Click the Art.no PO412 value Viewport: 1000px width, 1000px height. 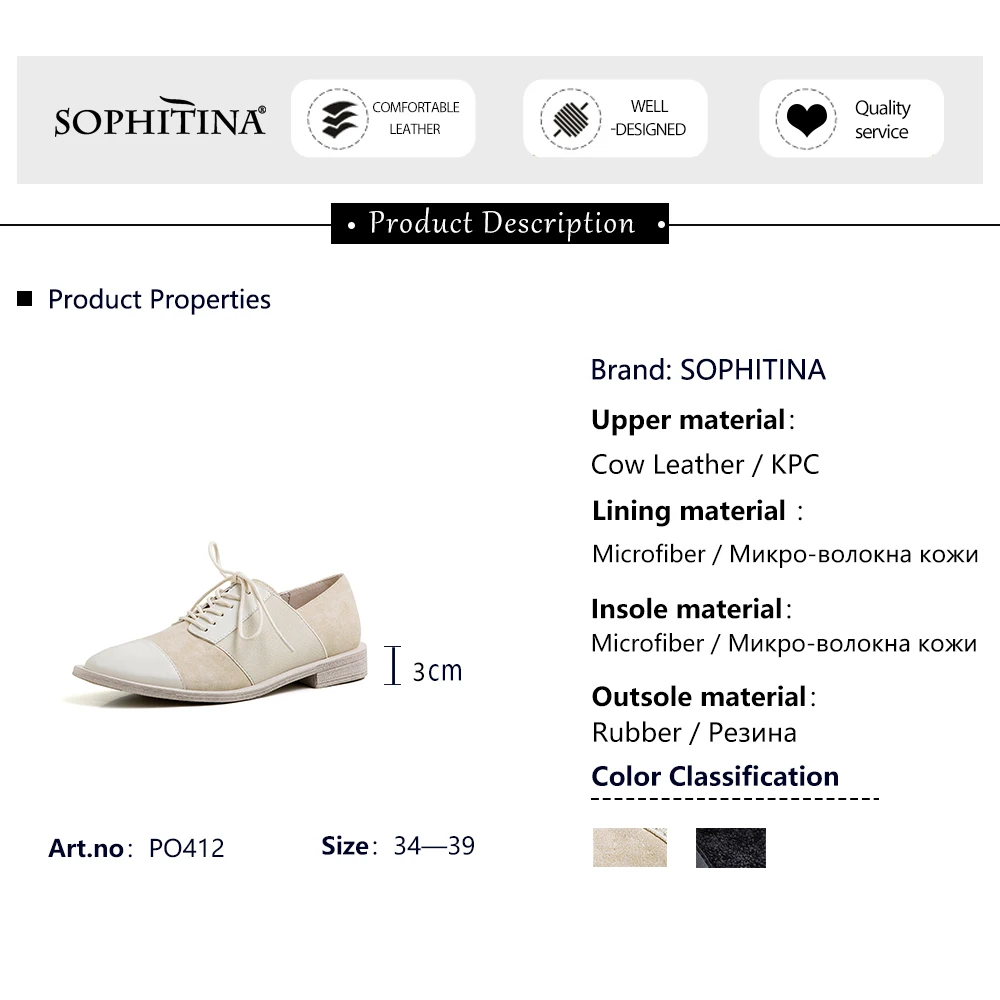pos(186,848)
